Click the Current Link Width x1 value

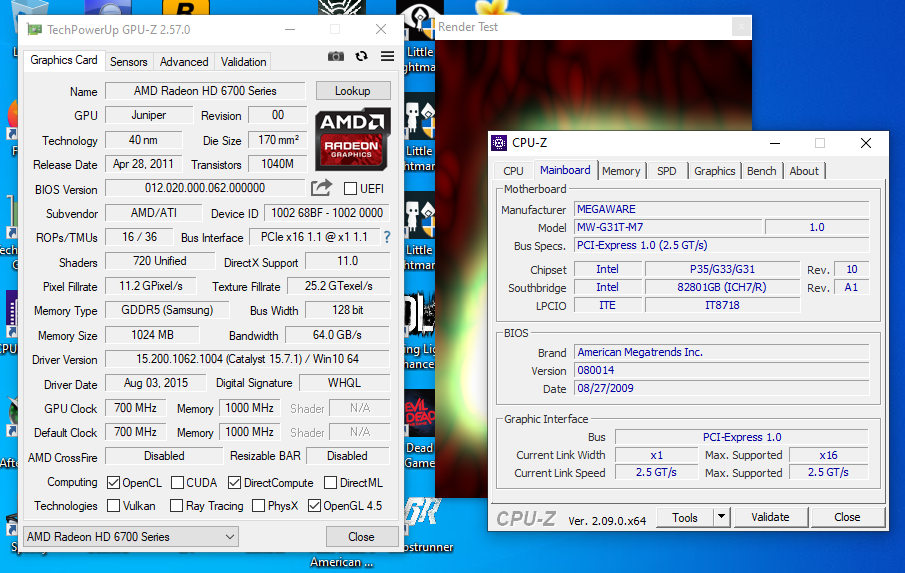point(656,455)
